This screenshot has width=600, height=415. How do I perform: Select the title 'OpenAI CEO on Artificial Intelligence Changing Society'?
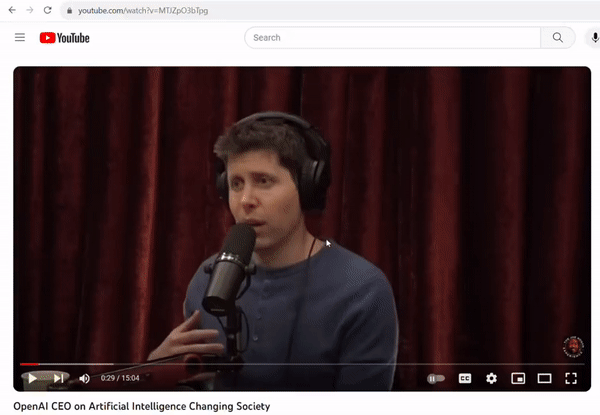(142, 406)
